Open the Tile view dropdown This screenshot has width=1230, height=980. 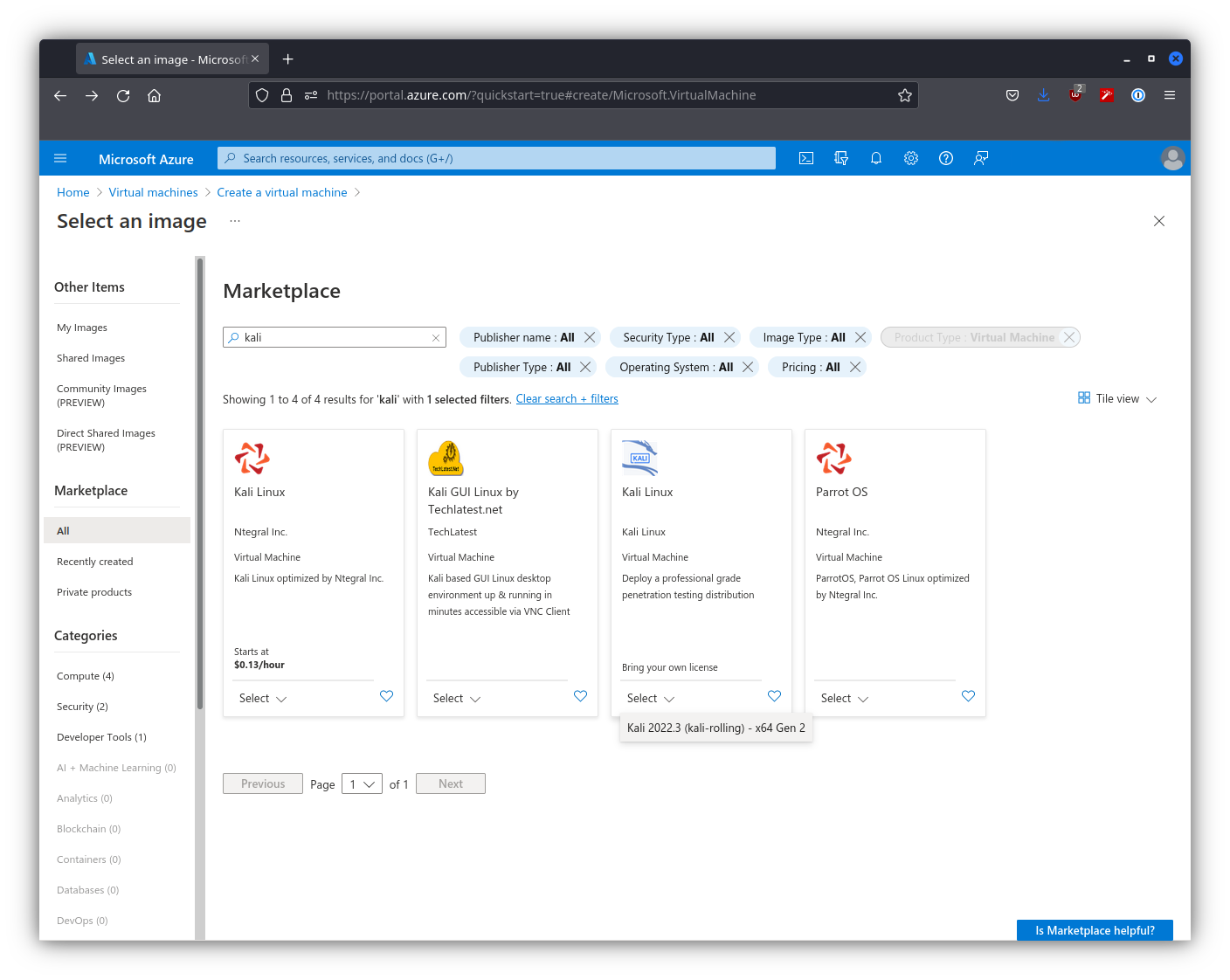(1117, 399)
